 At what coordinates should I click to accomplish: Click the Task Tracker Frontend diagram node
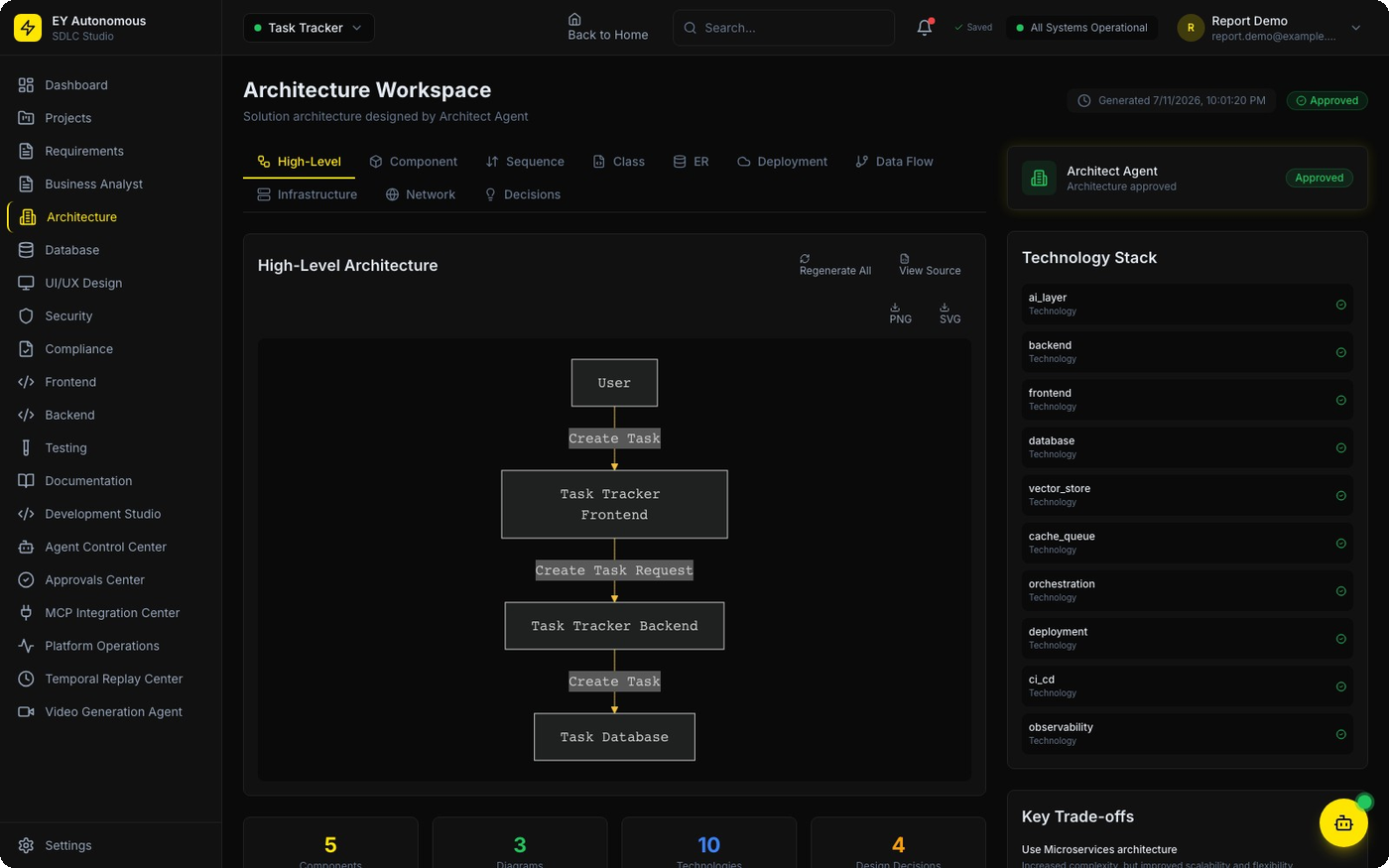(614, 504)
